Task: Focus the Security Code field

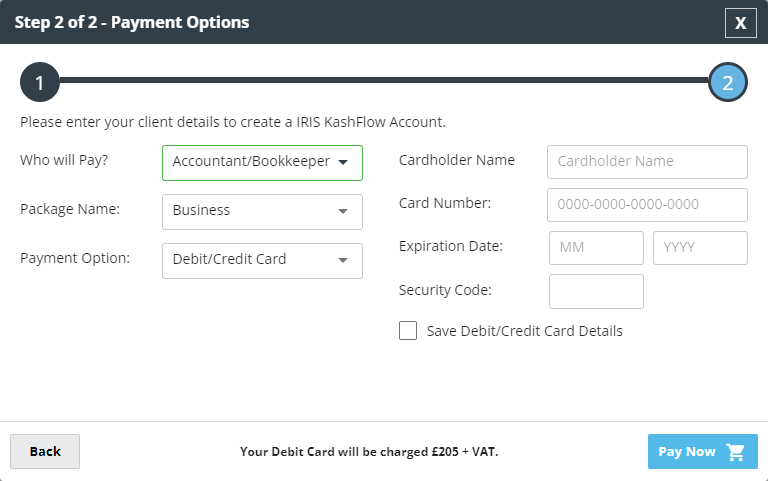Action: 596,291
